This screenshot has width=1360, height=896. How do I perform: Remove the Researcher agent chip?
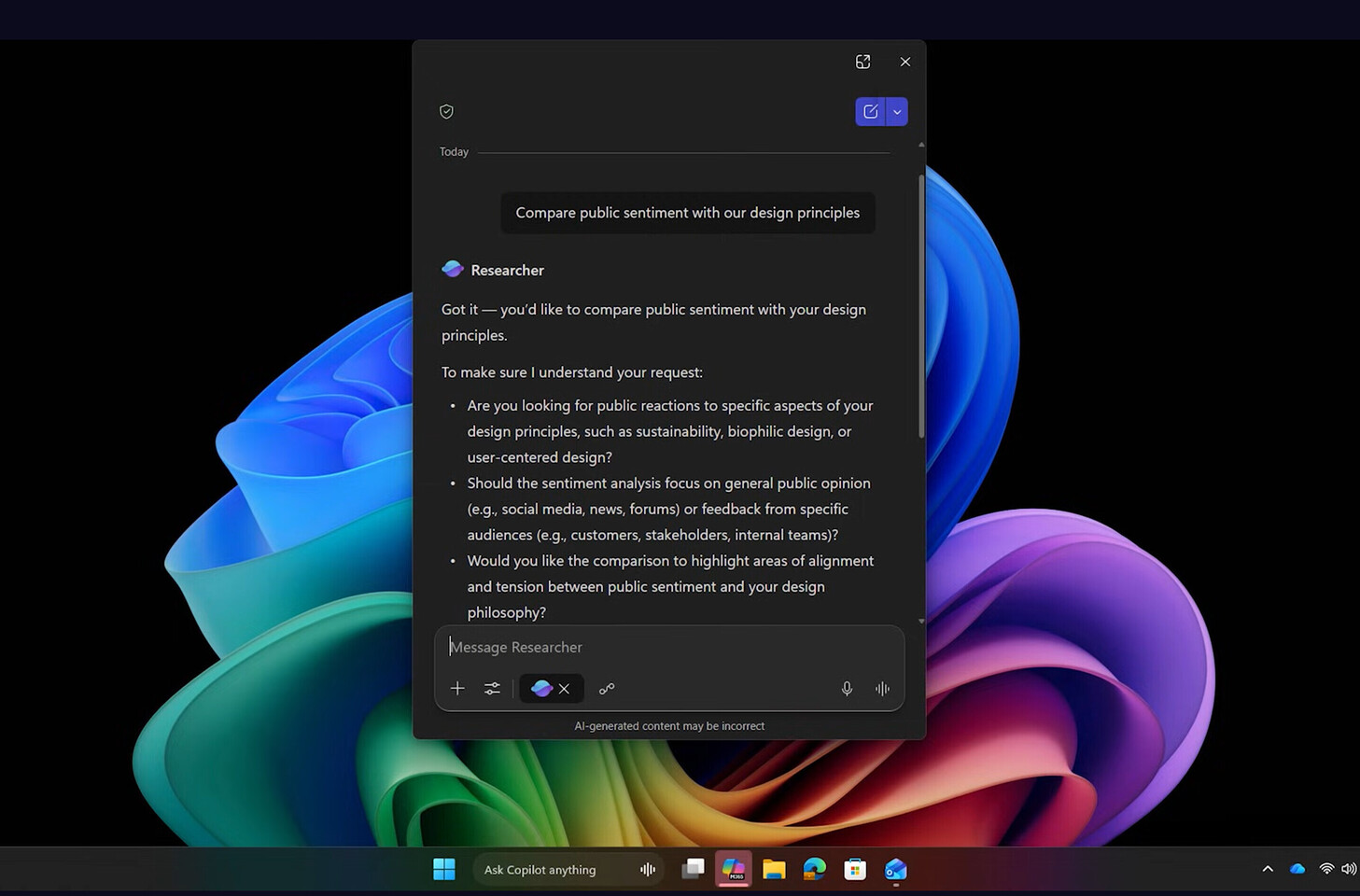click(x=564, y=689)
